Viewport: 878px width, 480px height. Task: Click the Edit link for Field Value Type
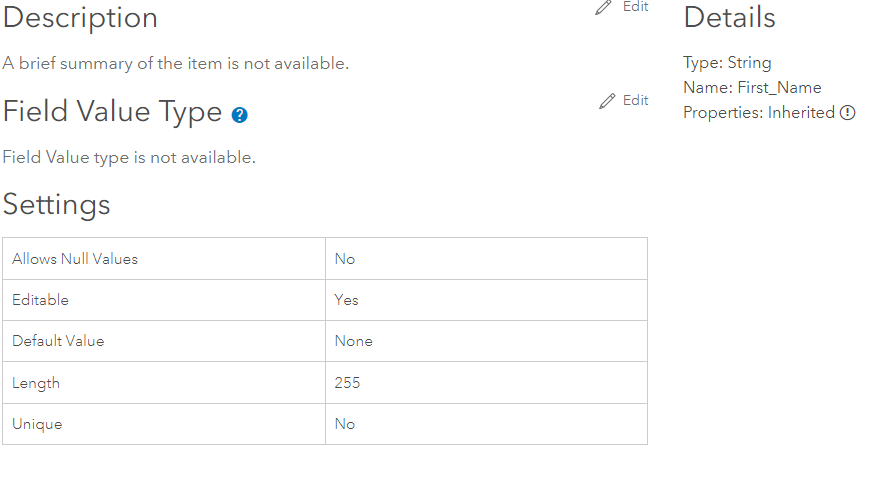[x=635, y=100]
